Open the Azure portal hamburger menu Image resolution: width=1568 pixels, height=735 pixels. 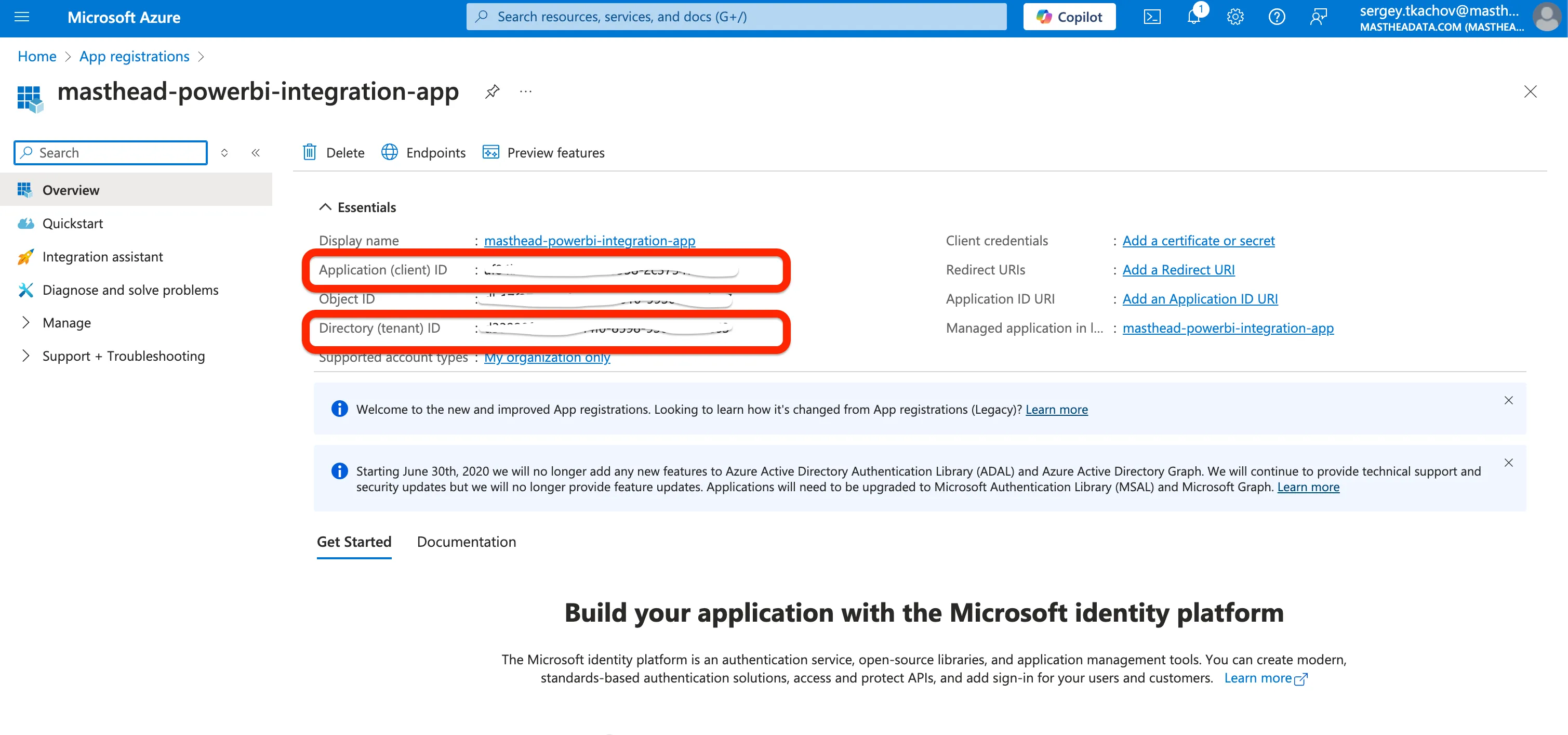coord(22,17)
